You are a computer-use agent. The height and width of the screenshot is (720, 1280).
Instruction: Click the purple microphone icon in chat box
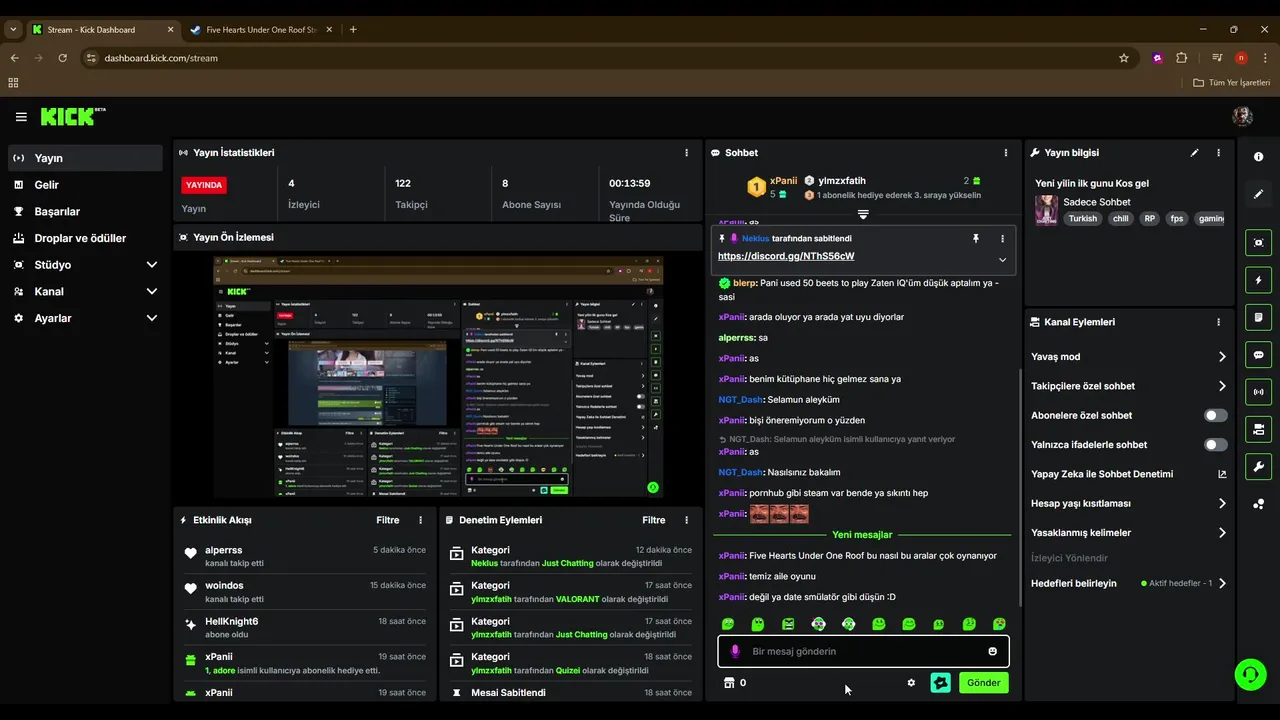pyautogui.click(x=735, y=651)
